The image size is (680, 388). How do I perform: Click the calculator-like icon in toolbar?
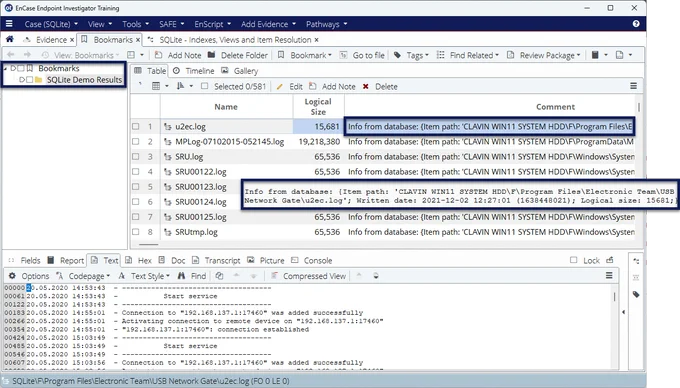pos(595,55)
